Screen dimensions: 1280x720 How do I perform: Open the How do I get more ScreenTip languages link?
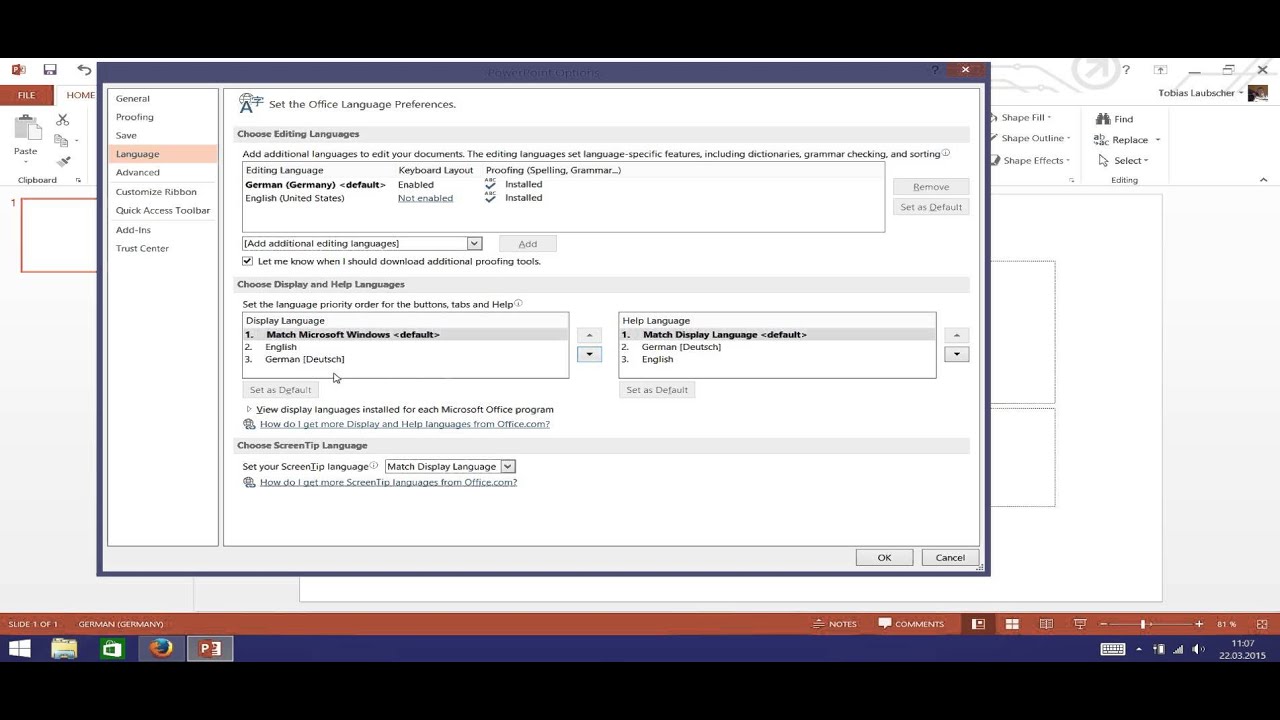tap(388, 482)
